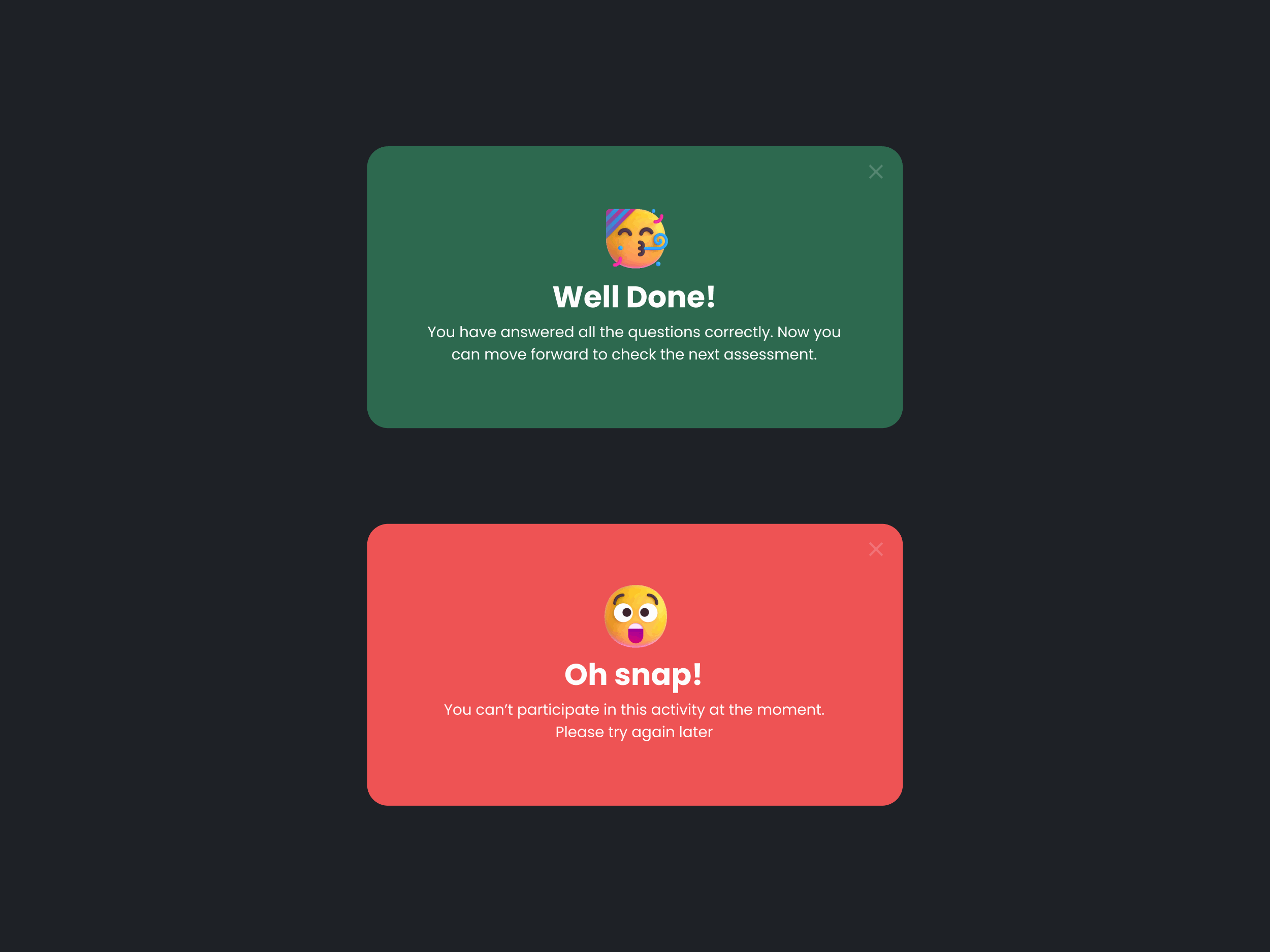Click the X icon on green notification card
Image resolution: width=1270 pixels, height=952 pixels.
pyautogui.click(x=875, y=171)
